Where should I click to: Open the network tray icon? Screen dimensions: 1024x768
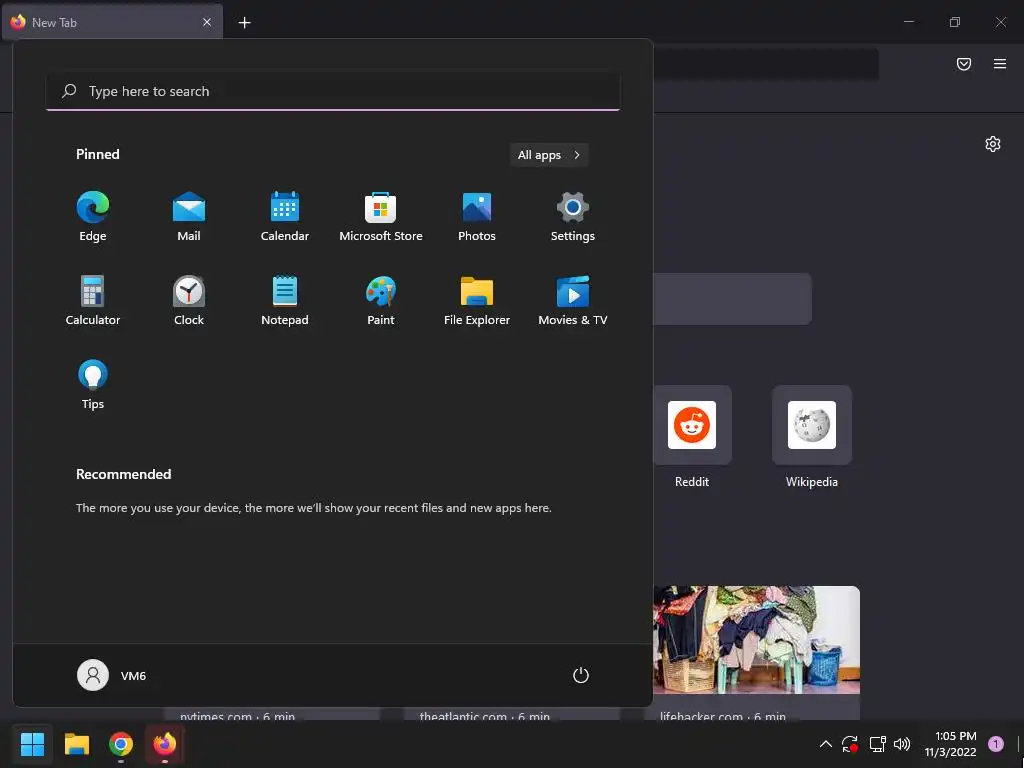pyautogui.click(x=877, y=744)
